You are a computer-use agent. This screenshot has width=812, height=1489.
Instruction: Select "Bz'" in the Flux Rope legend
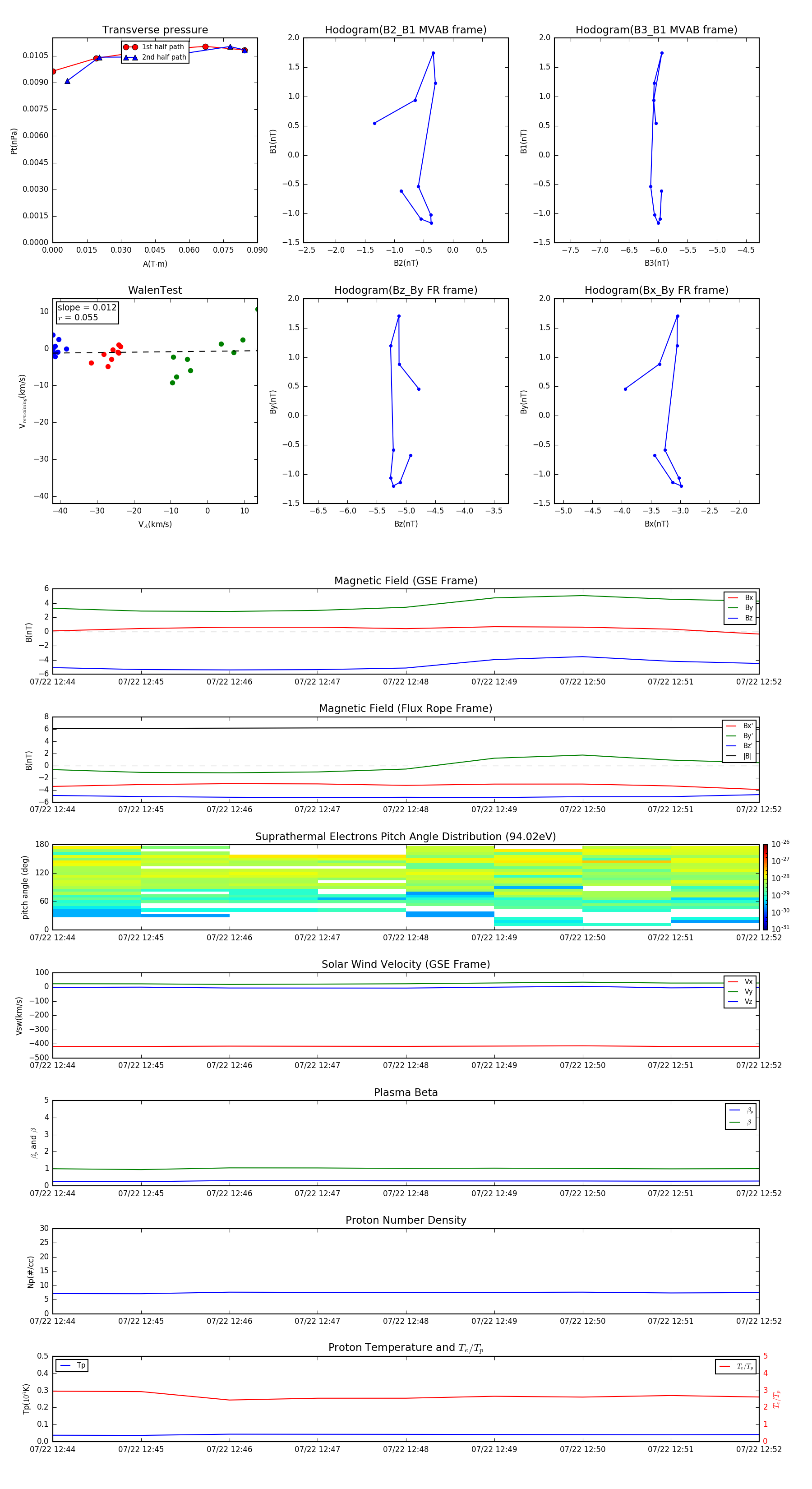click(740, 746)
